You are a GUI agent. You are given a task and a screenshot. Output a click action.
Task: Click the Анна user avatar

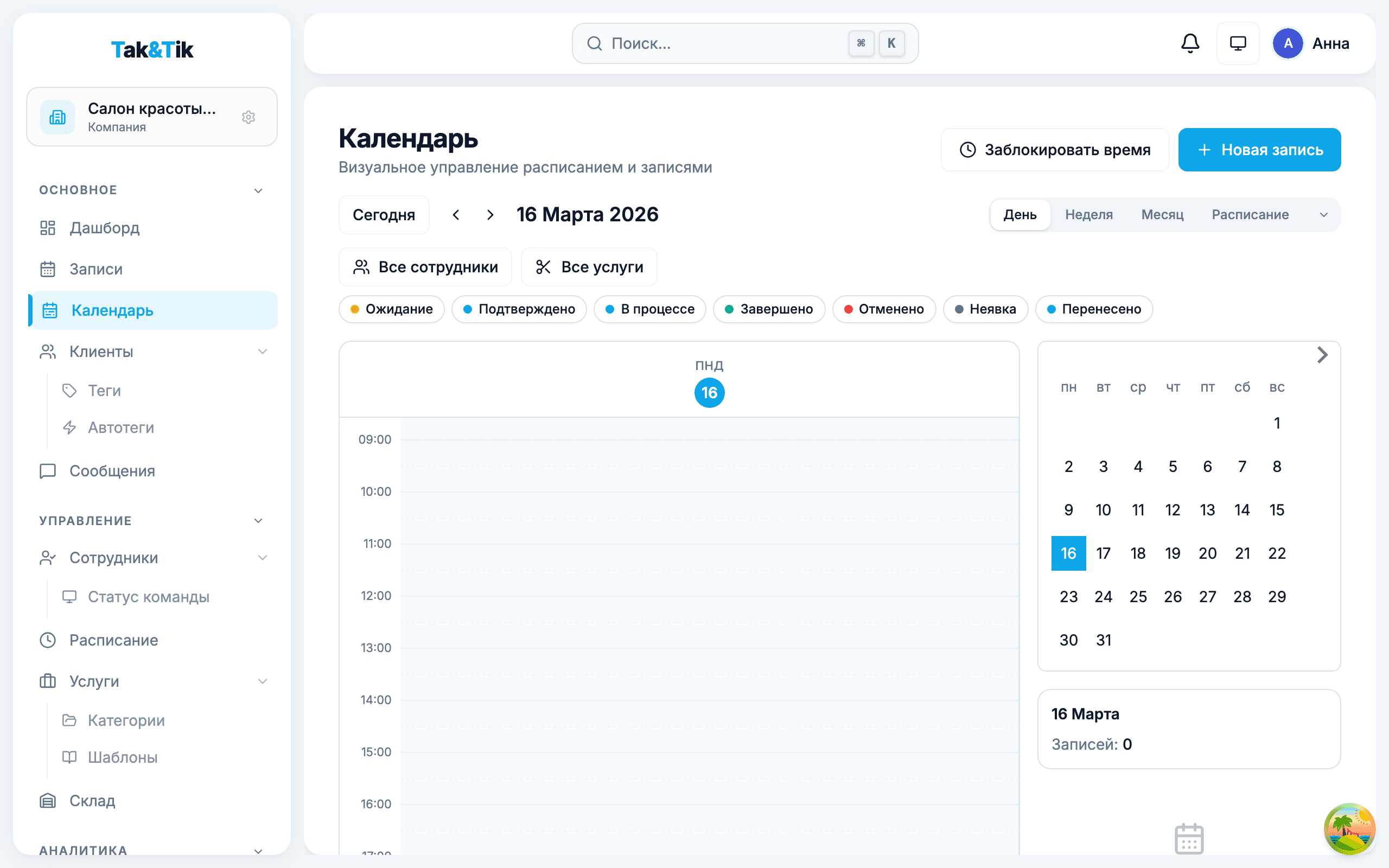[1288, 43]
